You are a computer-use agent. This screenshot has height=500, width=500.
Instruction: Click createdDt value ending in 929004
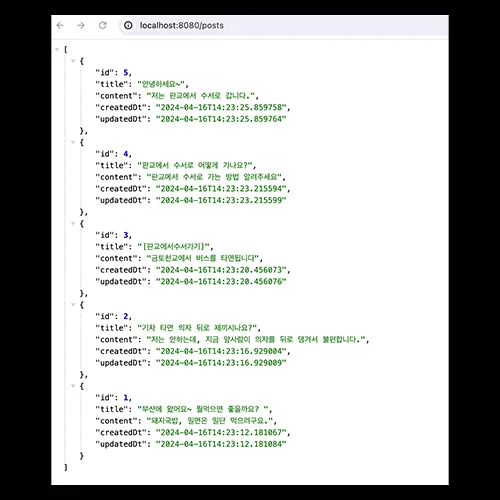[x=221, y=351]
